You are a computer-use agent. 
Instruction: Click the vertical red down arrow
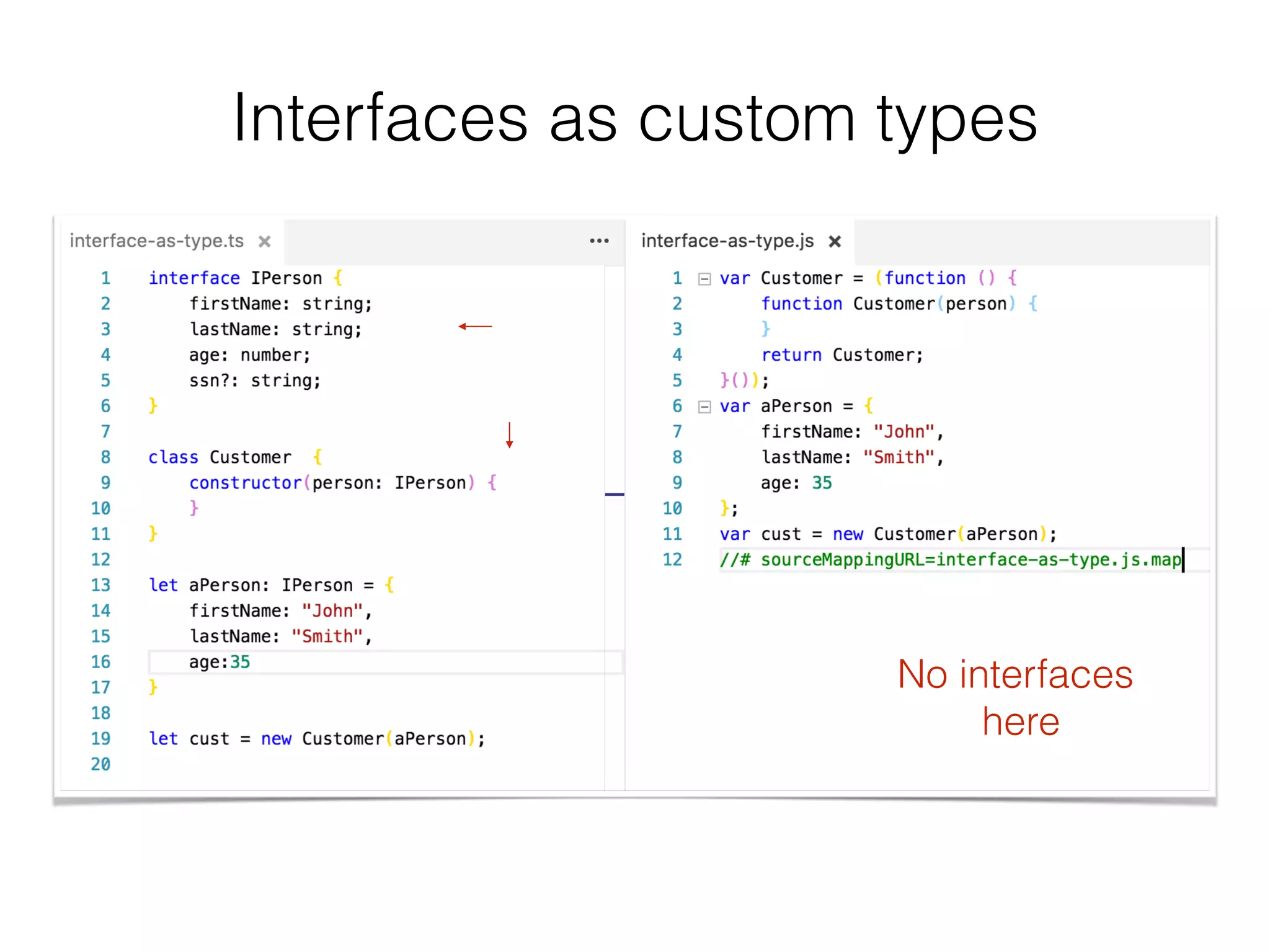[x=509, y=435]
